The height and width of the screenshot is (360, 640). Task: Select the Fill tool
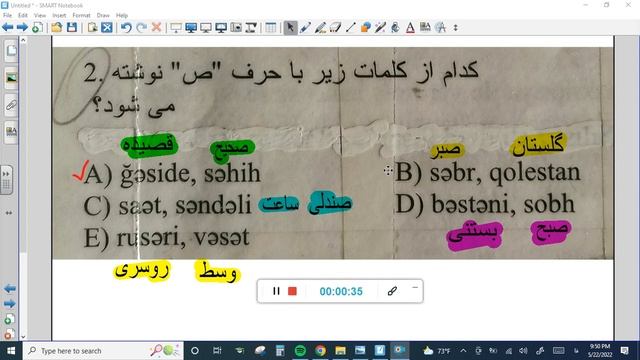coord(395,27)
